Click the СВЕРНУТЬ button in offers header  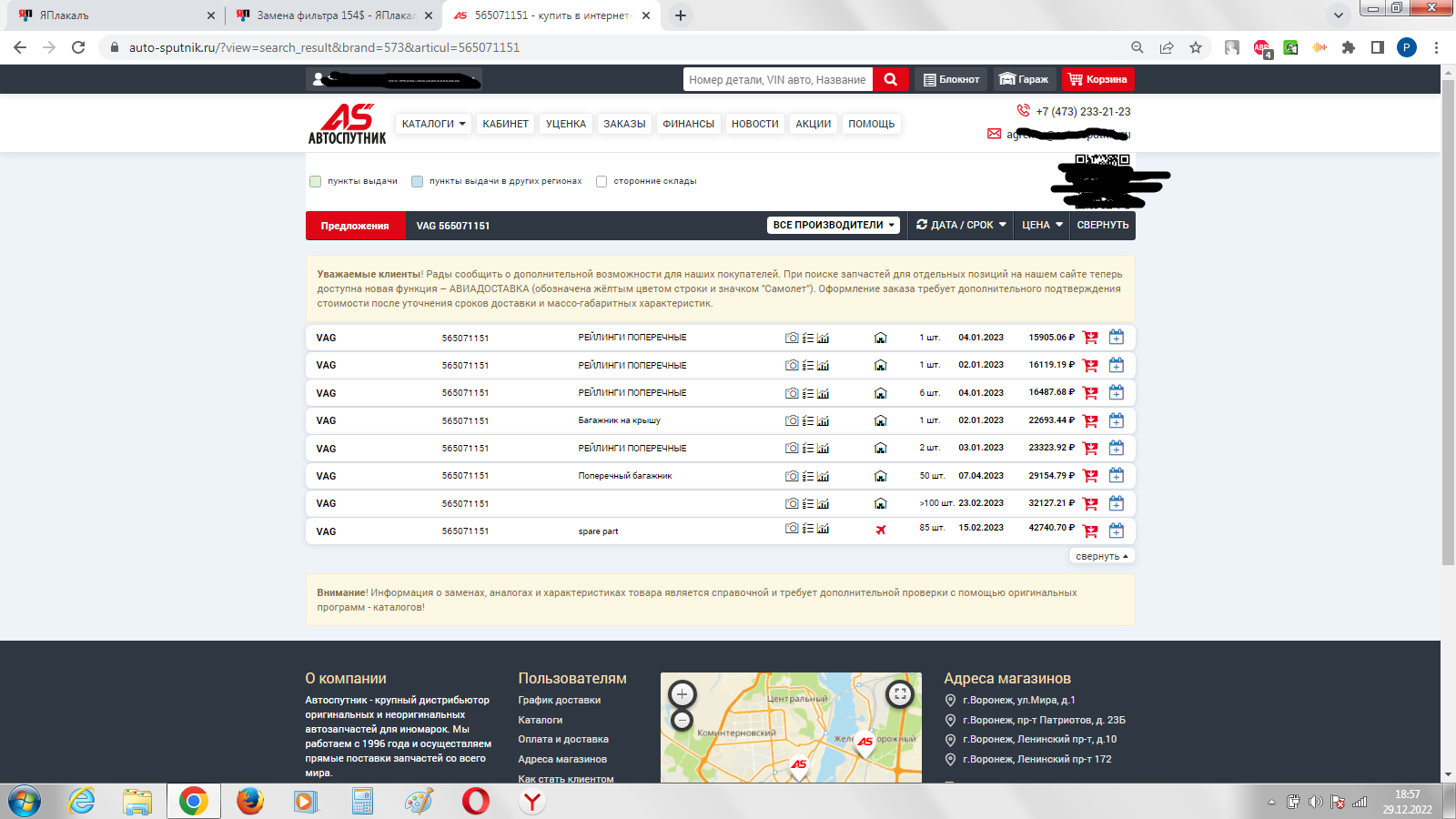coord(1103,225)
